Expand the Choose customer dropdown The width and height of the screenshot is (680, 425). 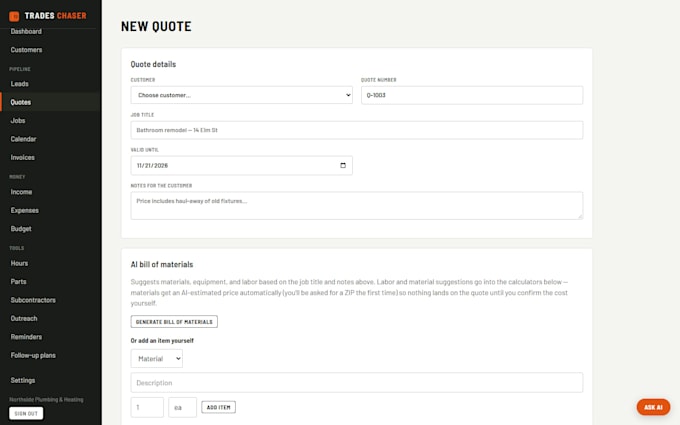coord(242,95)
